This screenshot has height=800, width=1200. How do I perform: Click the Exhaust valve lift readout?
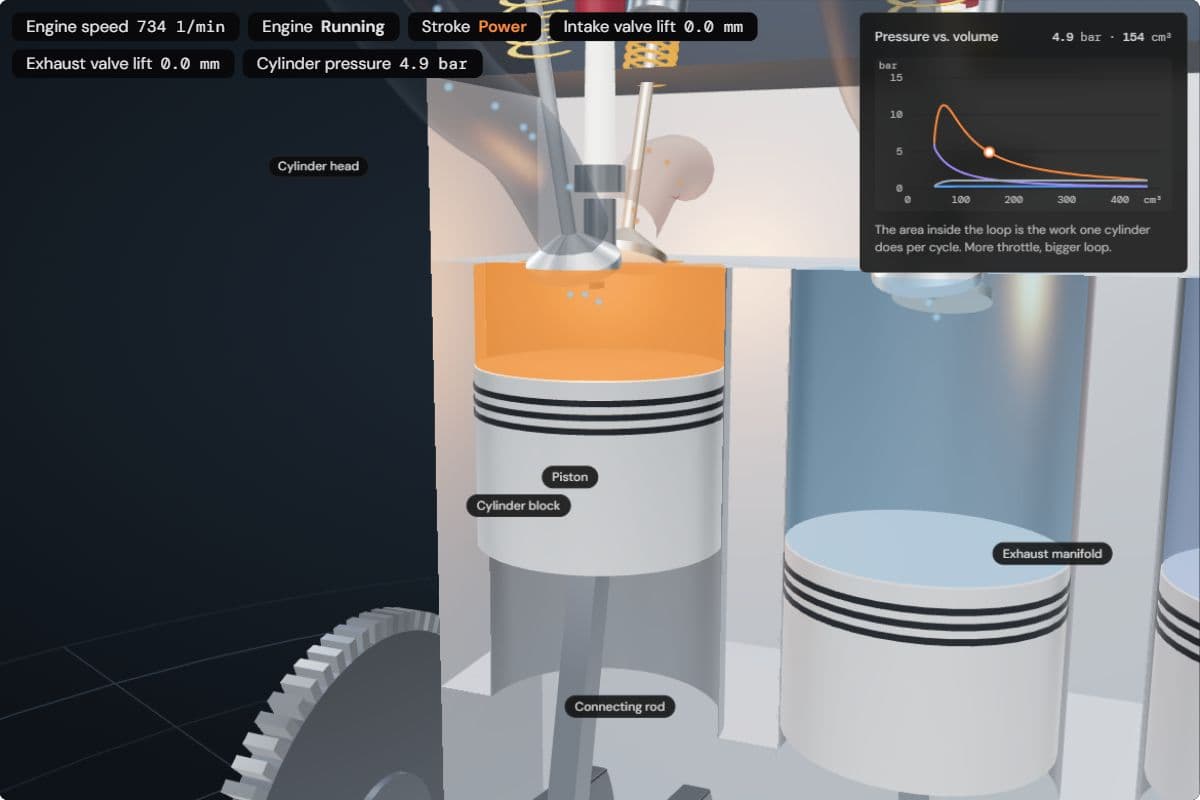pos(123,64)
